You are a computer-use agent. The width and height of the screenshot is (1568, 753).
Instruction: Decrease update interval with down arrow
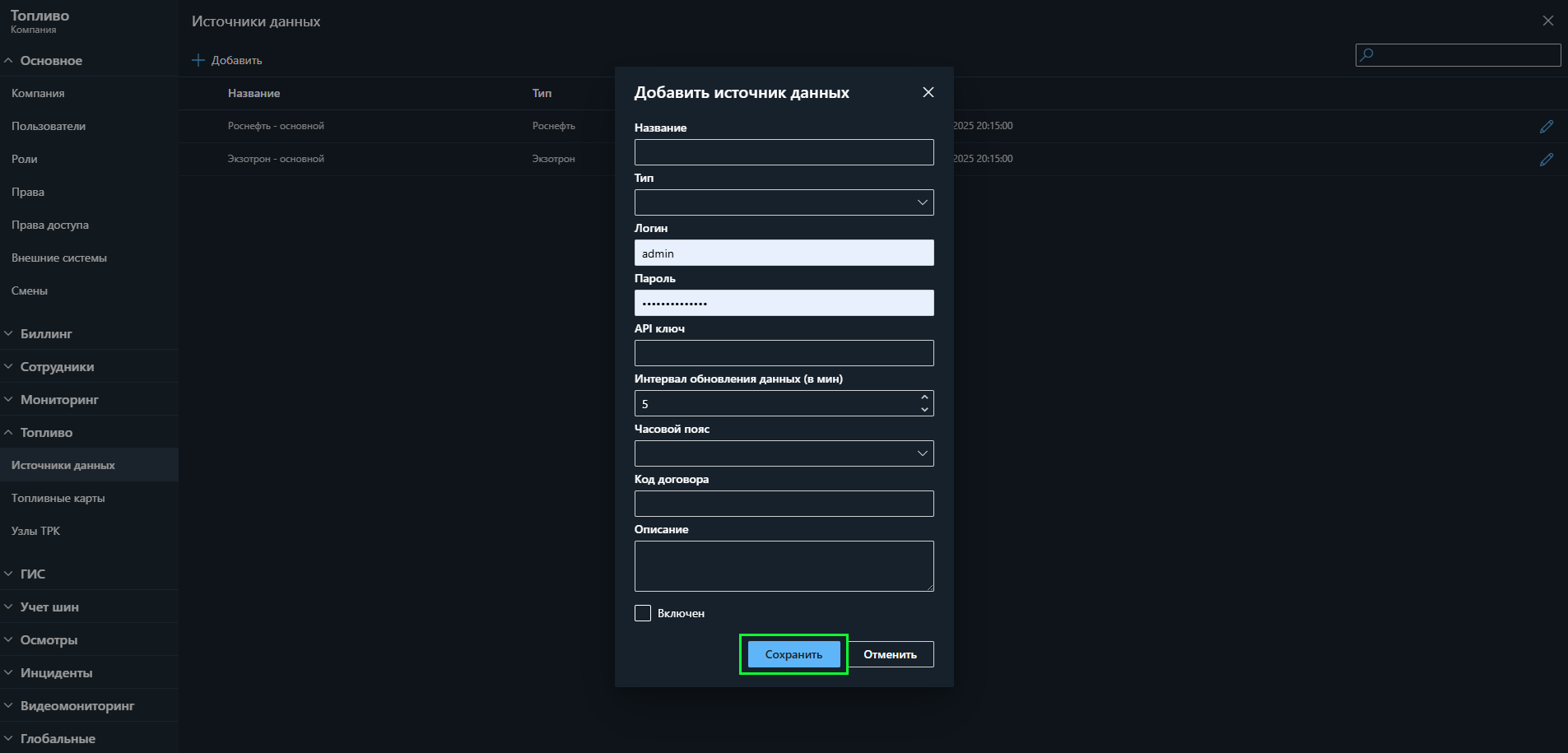click(924, 409)
